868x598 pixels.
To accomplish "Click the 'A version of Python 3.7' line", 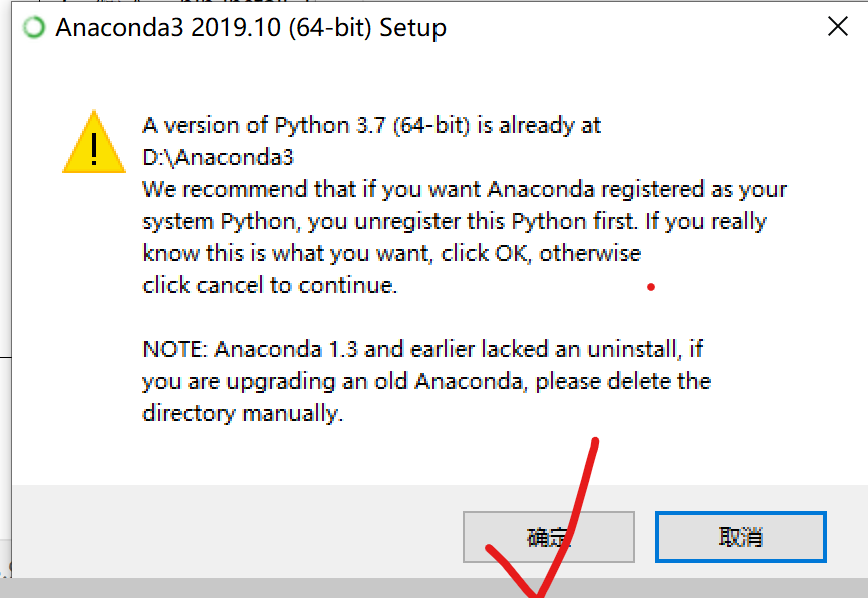I will click(372, 125).
